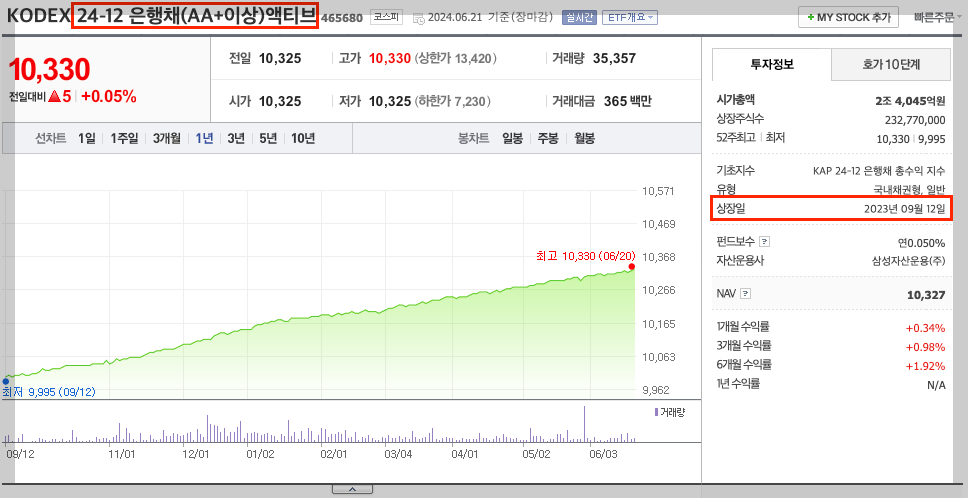Click the NAV help question icon
This screenshot has width=968, height=498.
point(745,294)
